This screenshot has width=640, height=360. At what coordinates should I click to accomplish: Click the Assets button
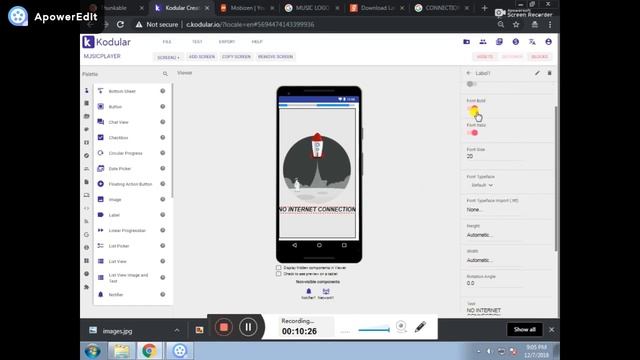[x=484, y=57]
